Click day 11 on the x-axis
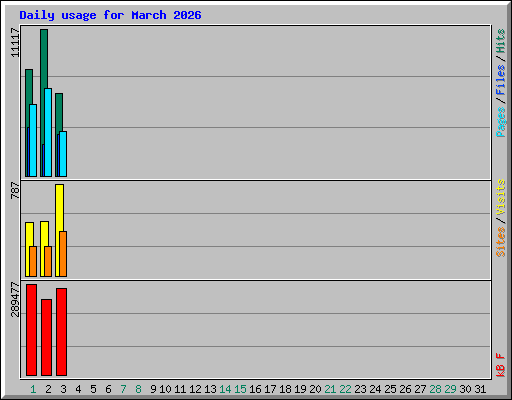Viewport: 512px width, 400px height. [180, 389]
